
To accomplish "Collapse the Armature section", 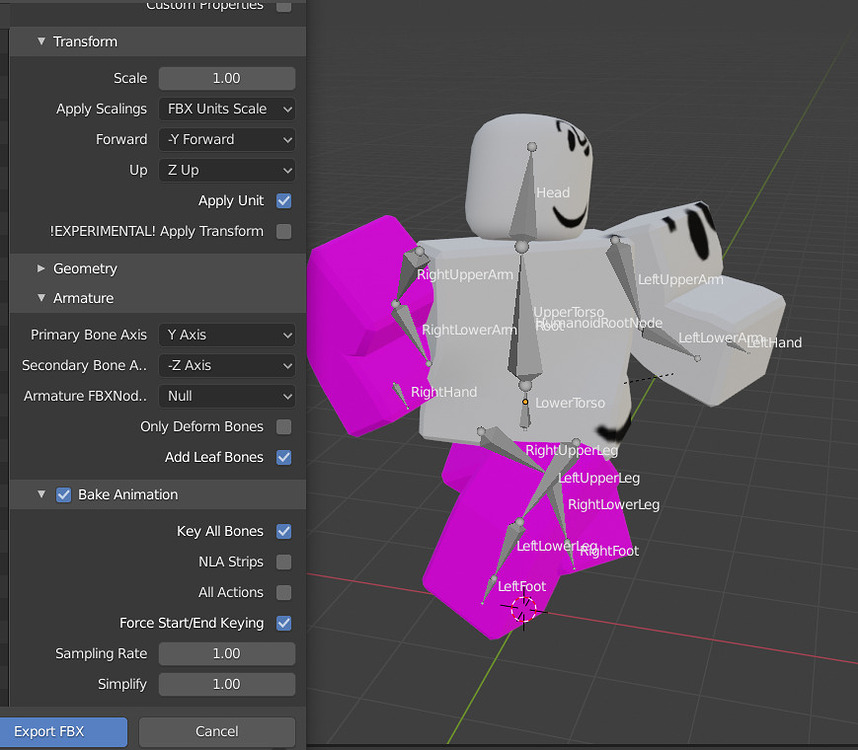I will tap(41, 298).
